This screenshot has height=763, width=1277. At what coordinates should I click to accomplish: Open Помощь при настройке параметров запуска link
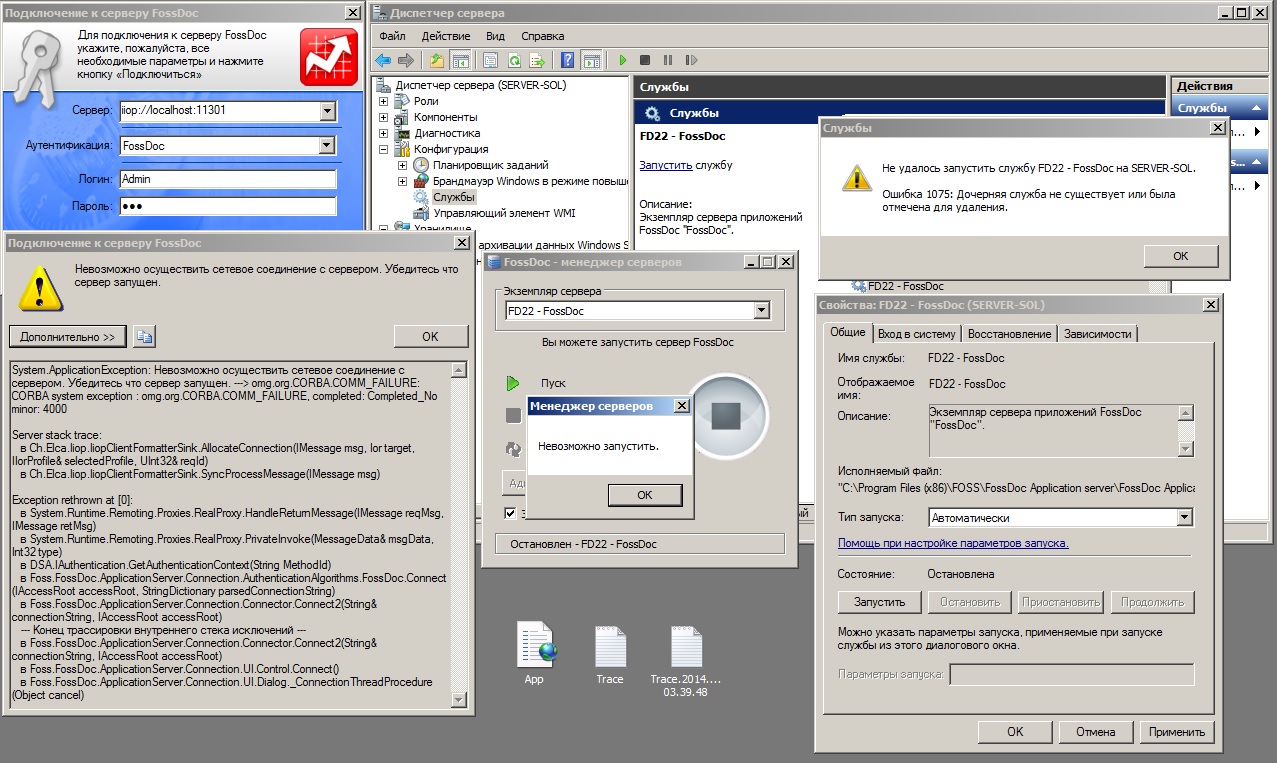click(x=953, y=543)
